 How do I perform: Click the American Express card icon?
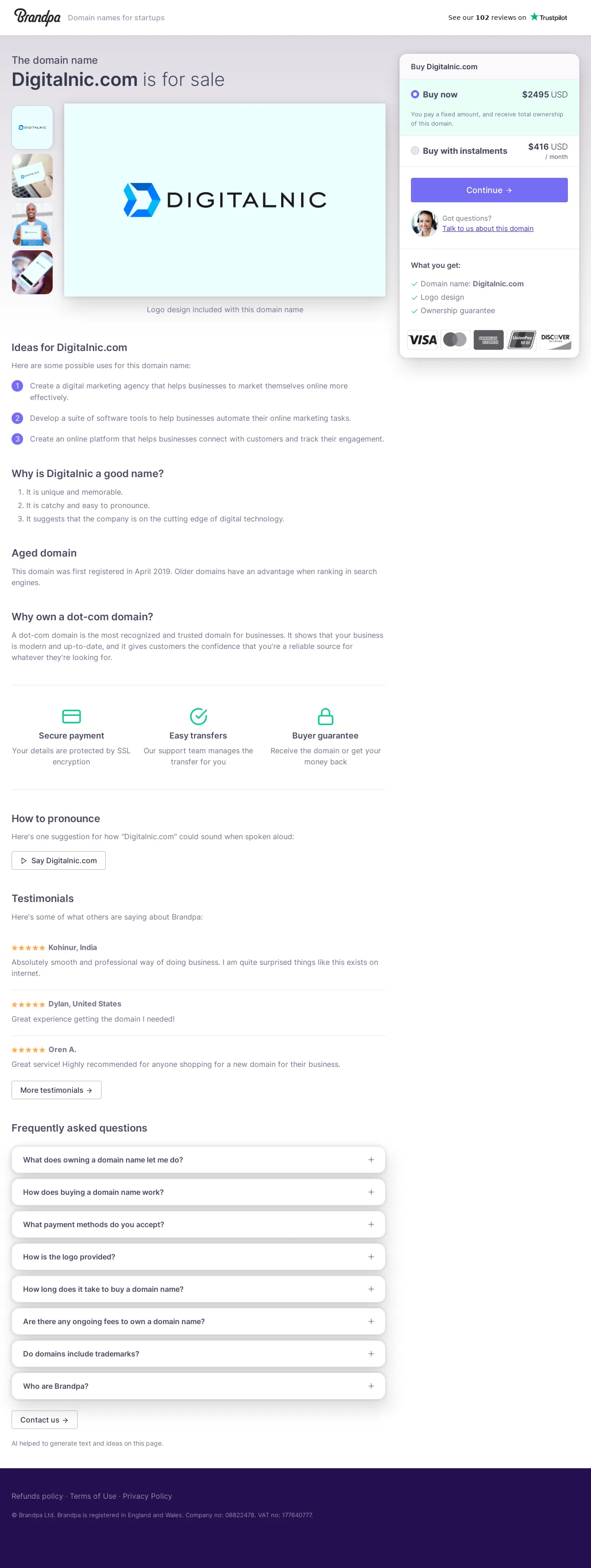click(488, 339)
